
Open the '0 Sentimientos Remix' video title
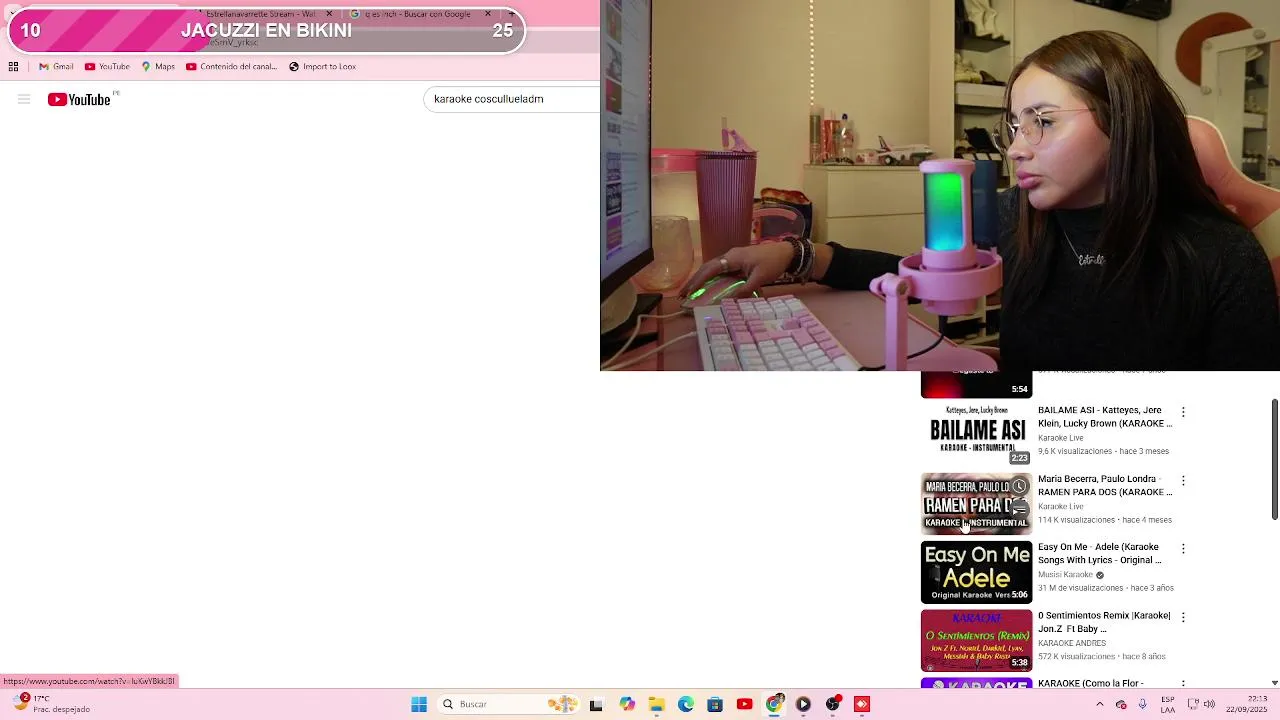(1104, 622)
